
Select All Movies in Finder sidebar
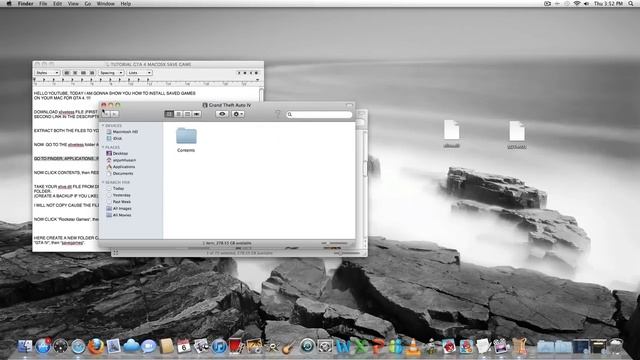(119, 215)
